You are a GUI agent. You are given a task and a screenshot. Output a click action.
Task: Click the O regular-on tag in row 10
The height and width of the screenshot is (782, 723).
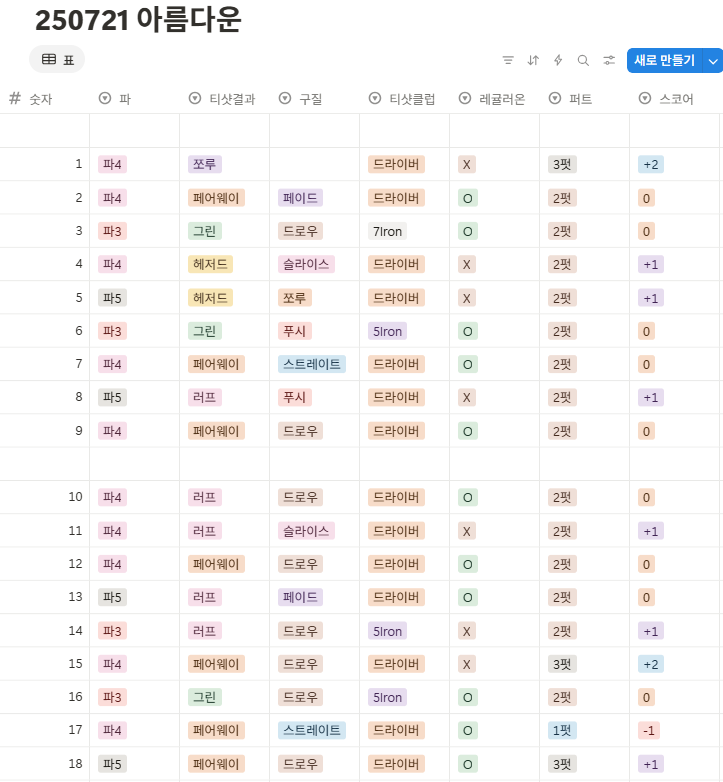point(468,497)
